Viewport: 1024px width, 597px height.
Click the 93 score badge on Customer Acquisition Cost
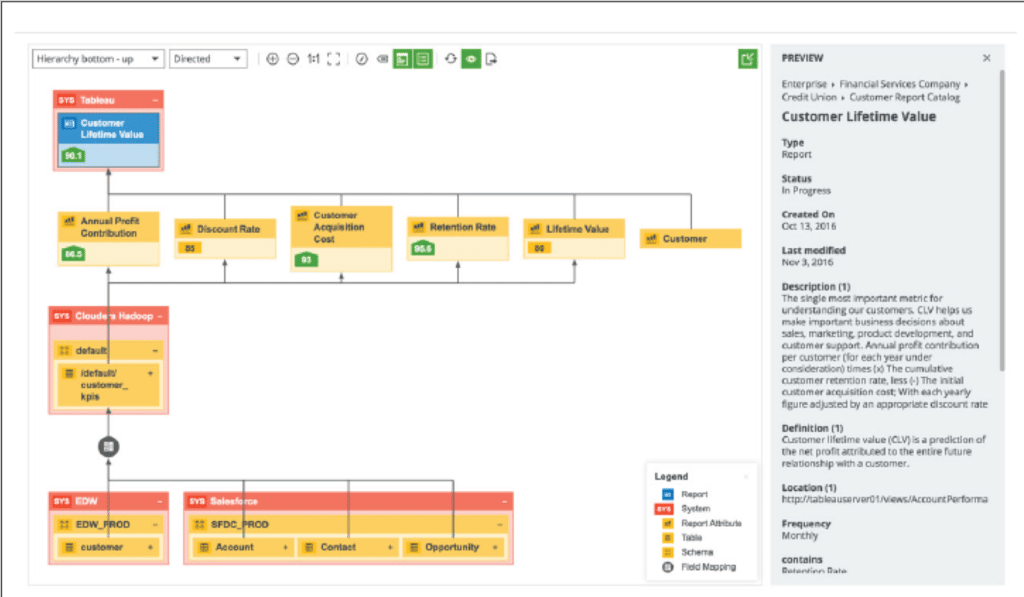(306, 259)
